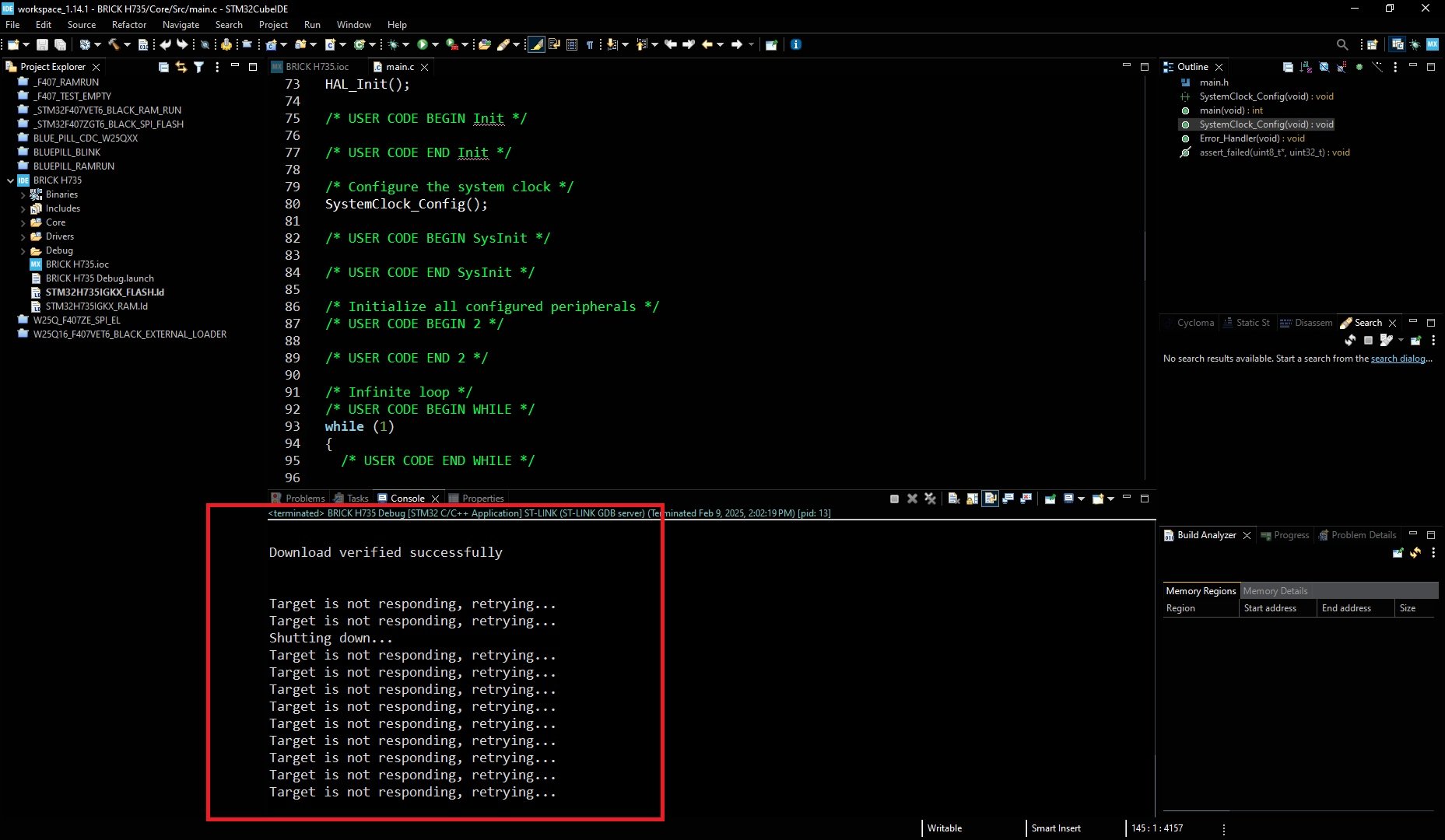Image resolution: width=1445 pixels, height=840 pixels.
Task: Close the main.c editor tab
Action: click(425, 67)
